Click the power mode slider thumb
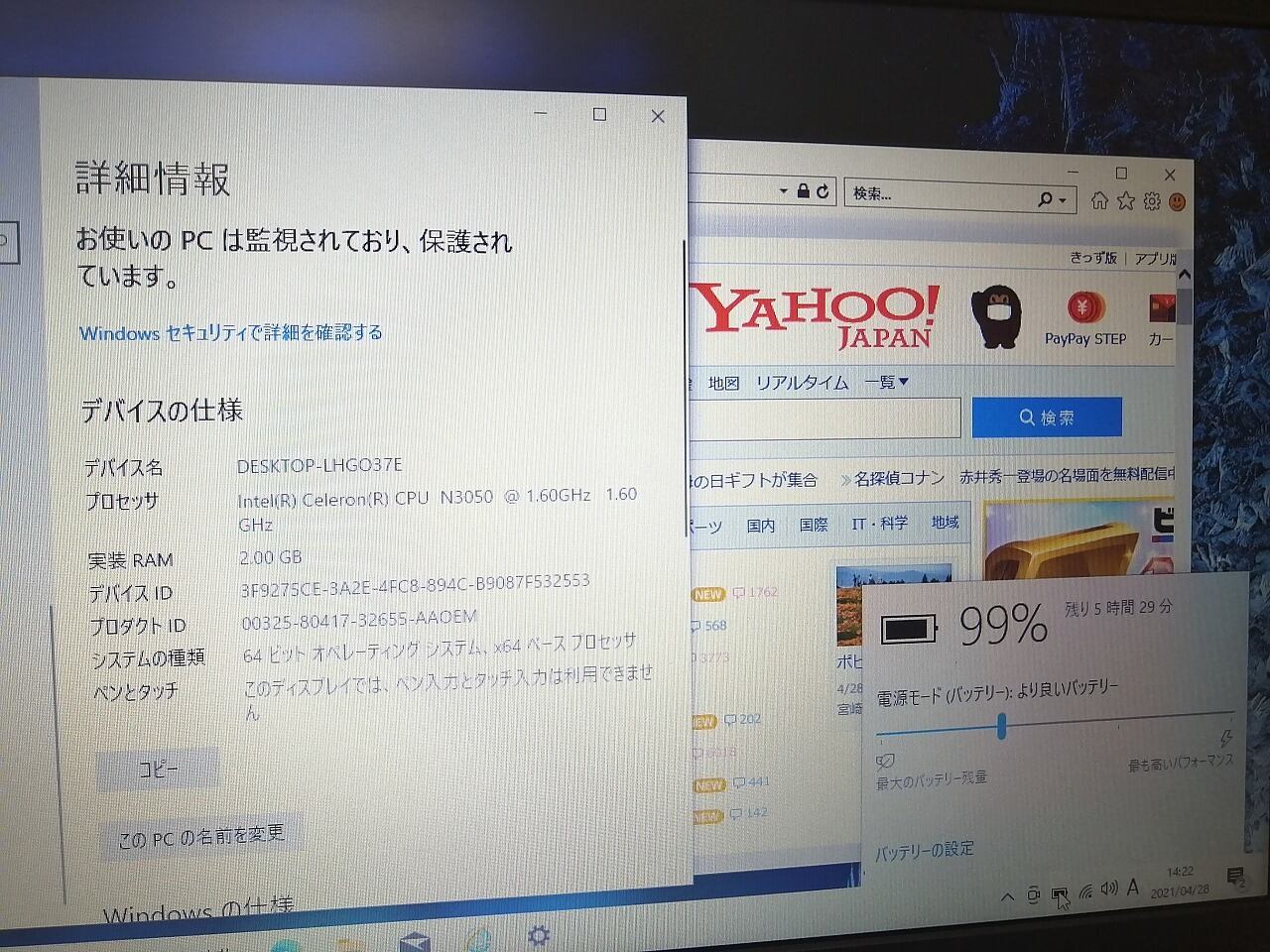 coord(1001,727)
